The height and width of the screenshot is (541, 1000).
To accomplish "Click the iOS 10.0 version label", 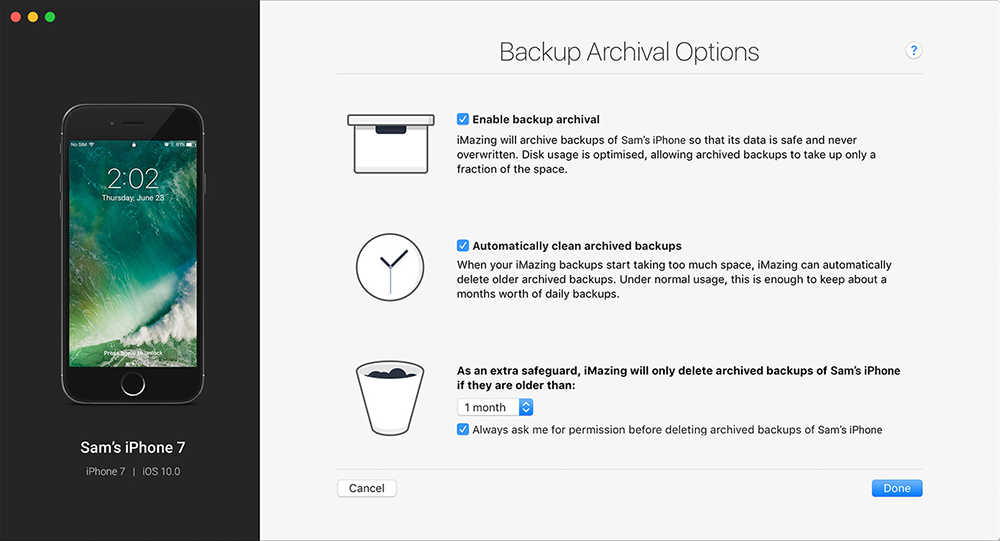I will coord(161,471).
